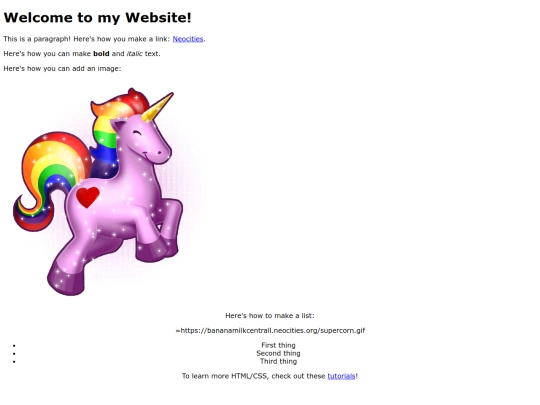Image resolution: width=540 pixels, height=405 pixels.
Task: Click the 'Here's how to make a list:' text
Action: click(270, 315)
